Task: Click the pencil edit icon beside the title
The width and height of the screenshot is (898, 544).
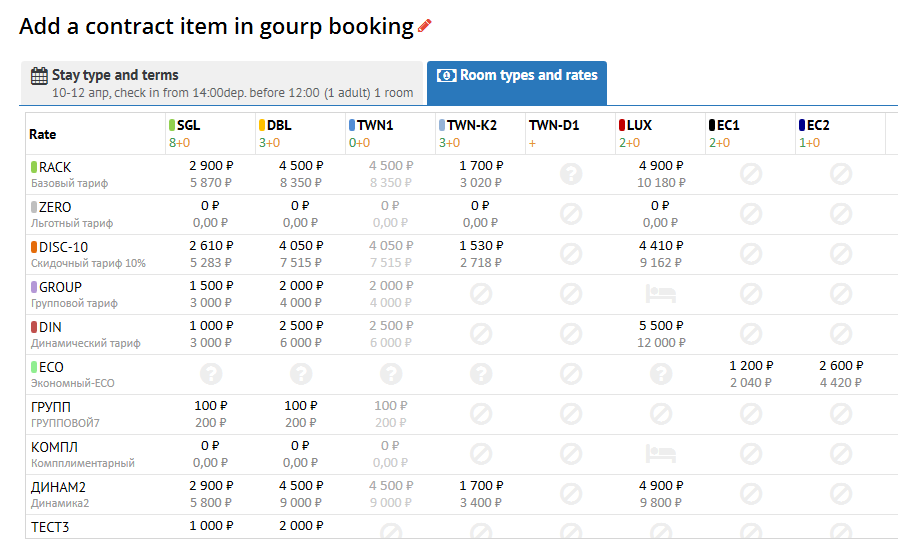Action: 425,26
